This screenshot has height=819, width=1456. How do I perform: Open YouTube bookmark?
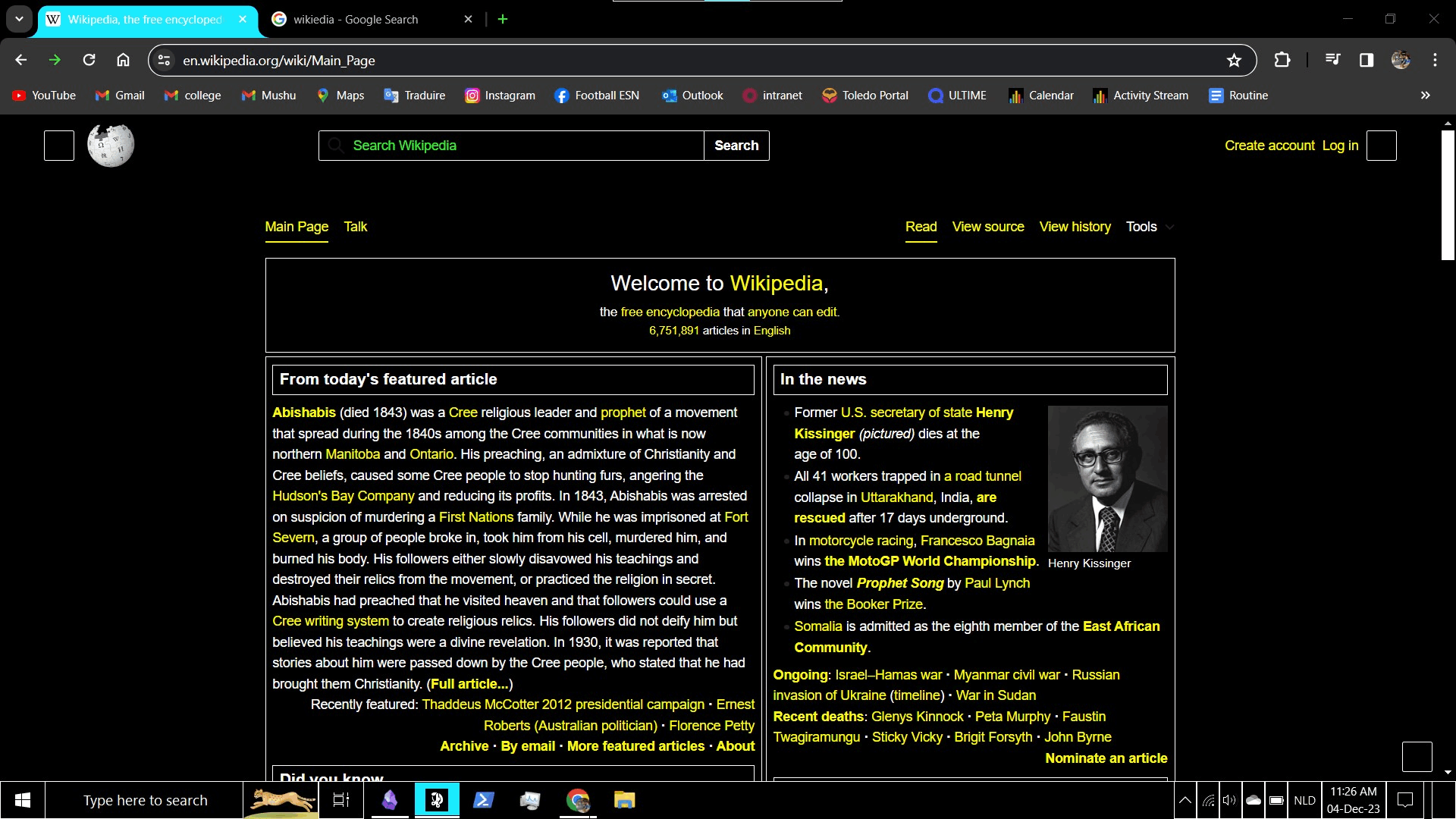pos(44,96)
